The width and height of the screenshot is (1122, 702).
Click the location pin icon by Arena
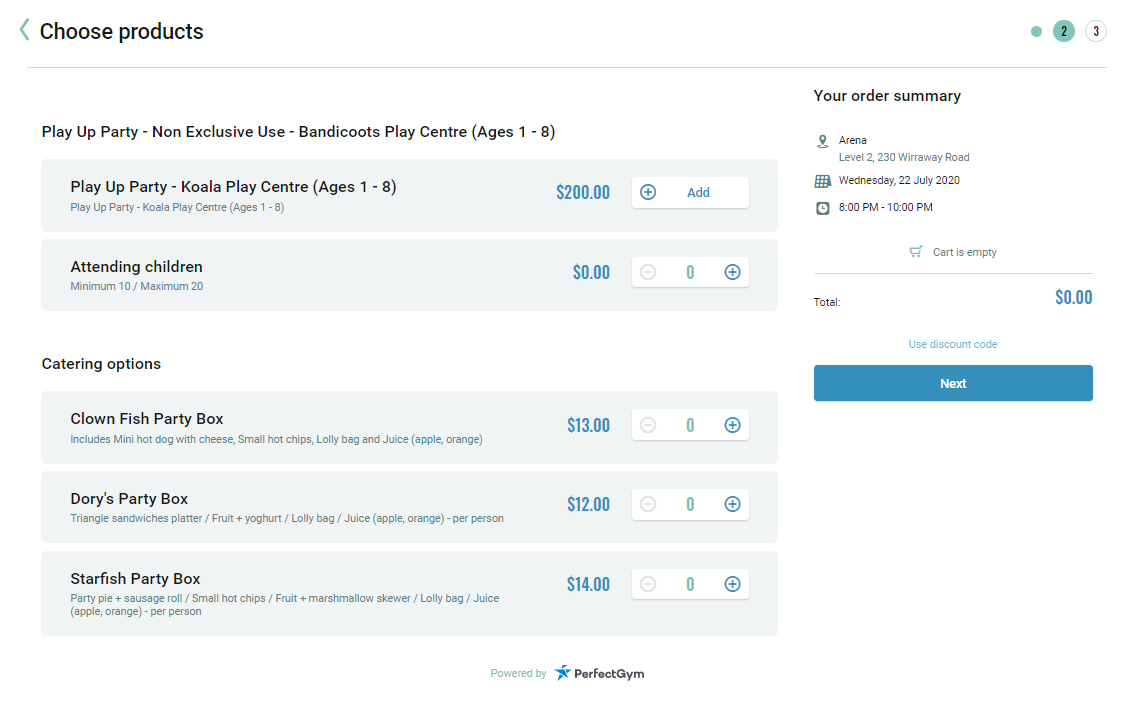[822, 142]
